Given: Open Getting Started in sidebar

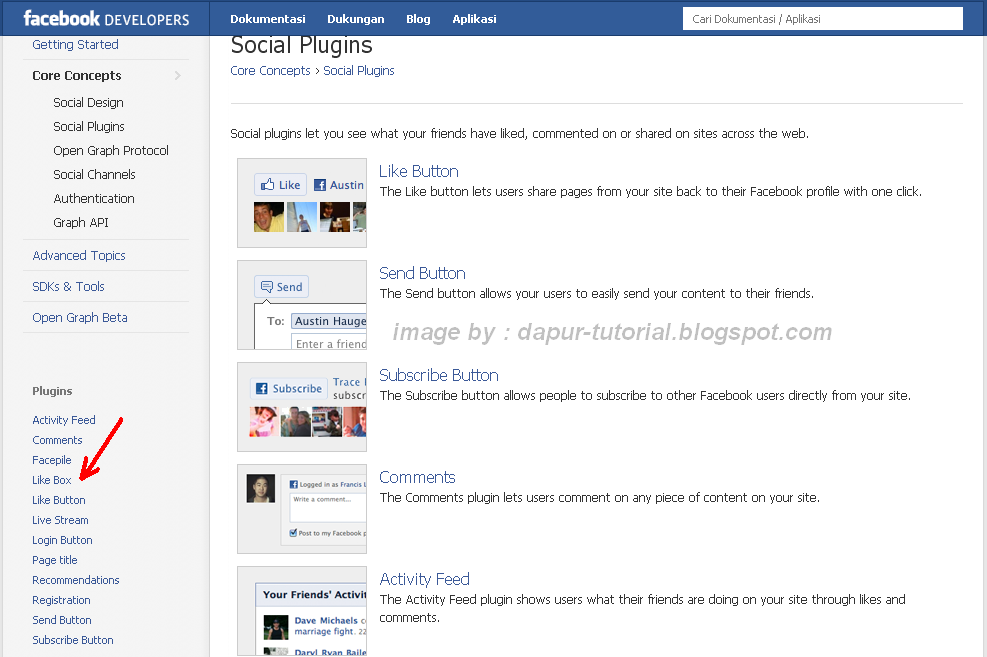Looking at the screenshot, I should click(x=76, y=45).
